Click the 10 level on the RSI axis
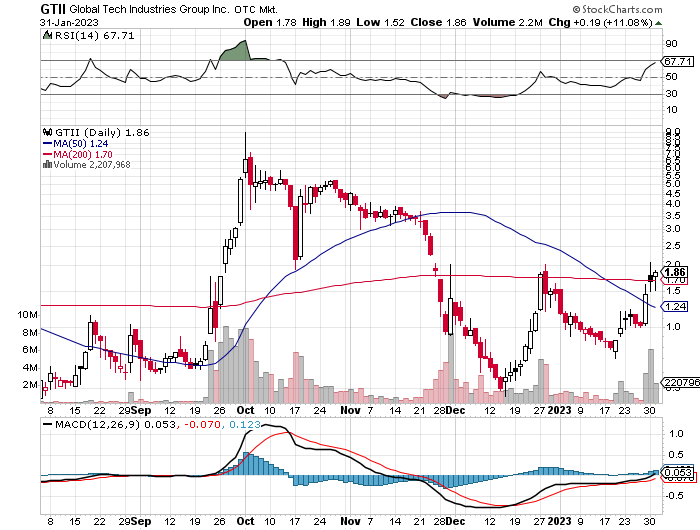Screen dimensions: 700x530 [671, 110]
